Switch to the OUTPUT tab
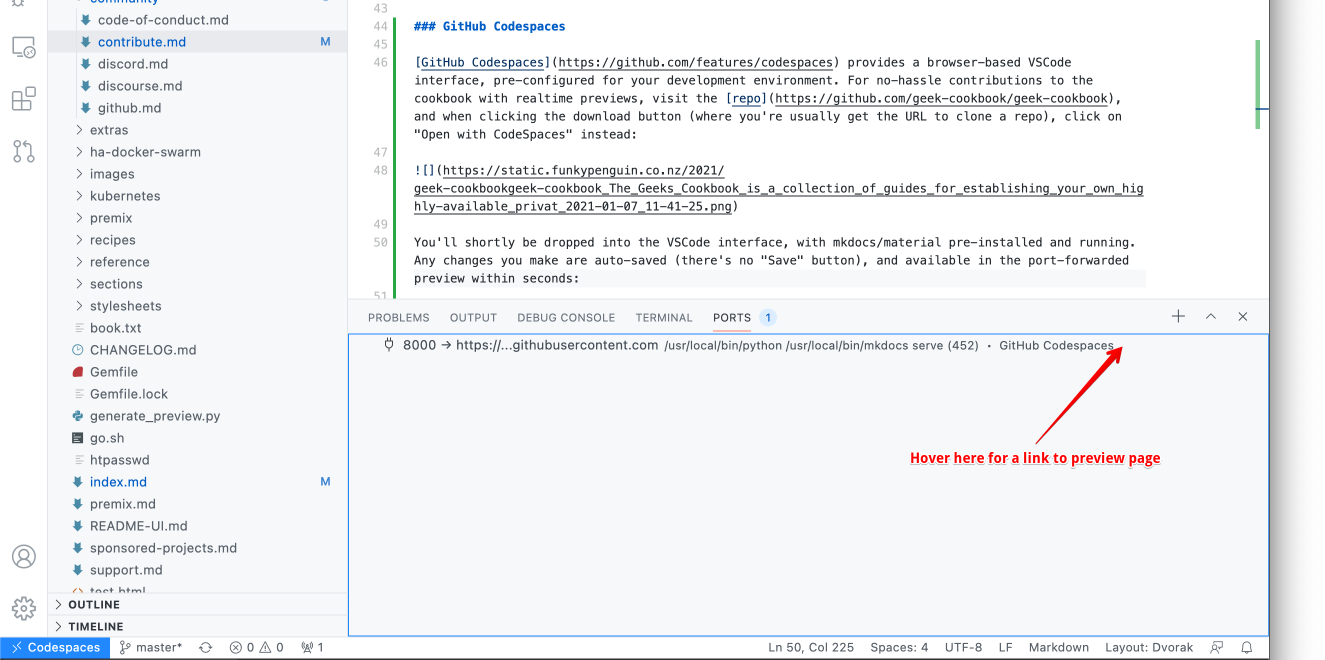 [x=473, y=318]
